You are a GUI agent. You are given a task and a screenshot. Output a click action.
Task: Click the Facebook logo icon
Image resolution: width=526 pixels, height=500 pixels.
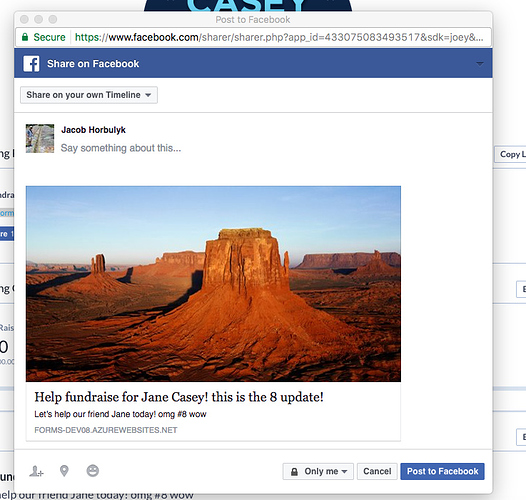pyautogui.click(x=31, y=63)
